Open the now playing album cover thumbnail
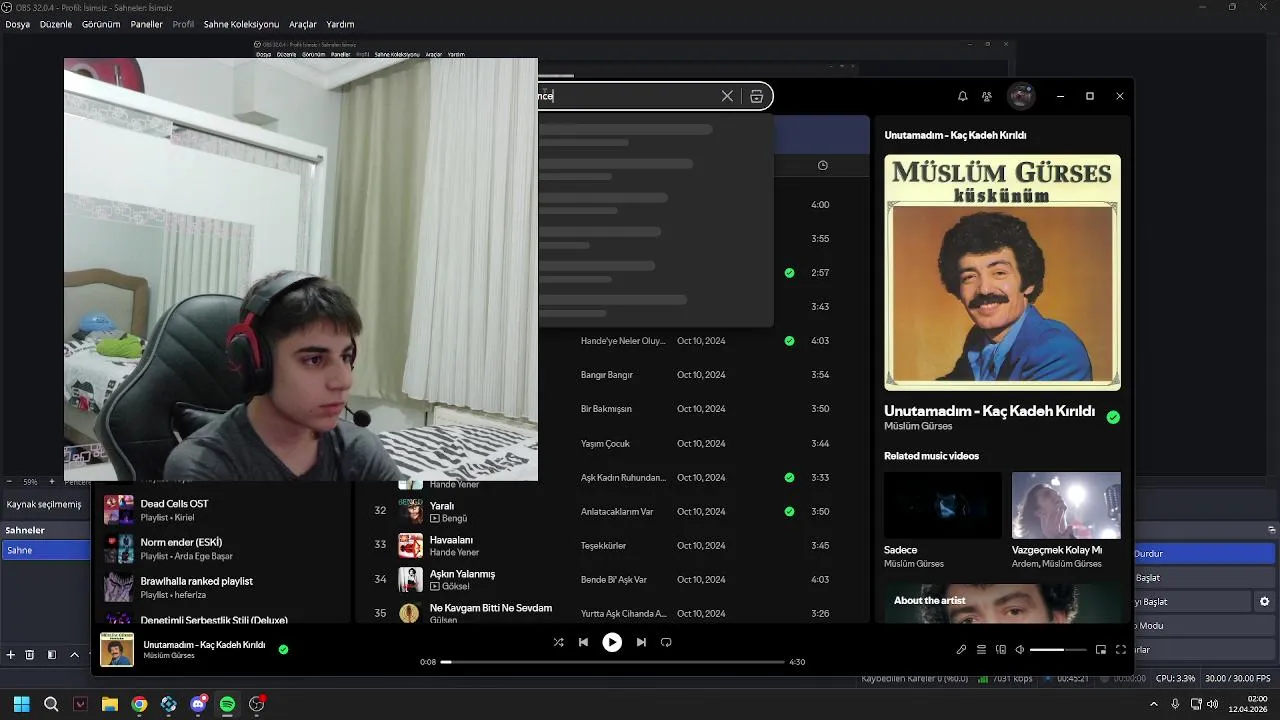1280x720 pixels. [x=117, y=649]
